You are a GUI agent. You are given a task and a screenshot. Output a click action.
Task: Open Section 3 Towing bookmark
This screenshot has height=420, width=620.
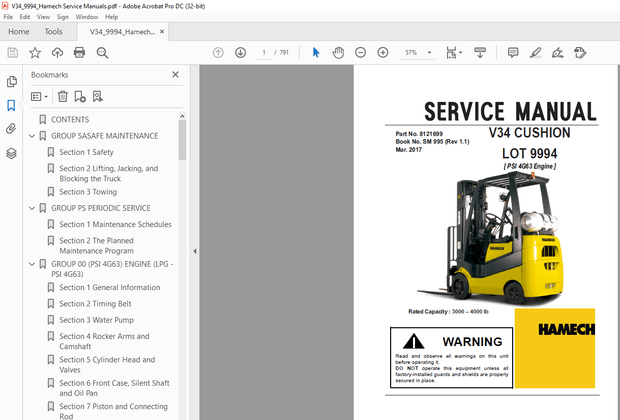(88, 192)
